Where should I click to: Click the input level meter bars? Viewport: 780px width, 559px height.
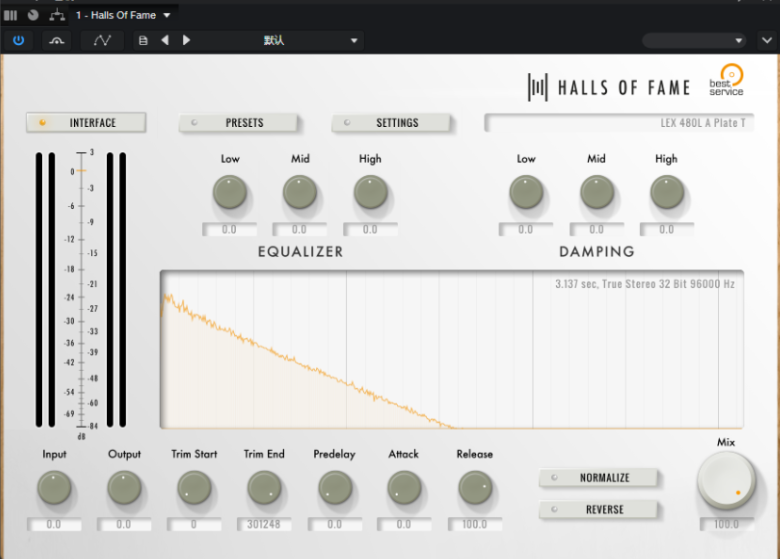pos(45,290)
